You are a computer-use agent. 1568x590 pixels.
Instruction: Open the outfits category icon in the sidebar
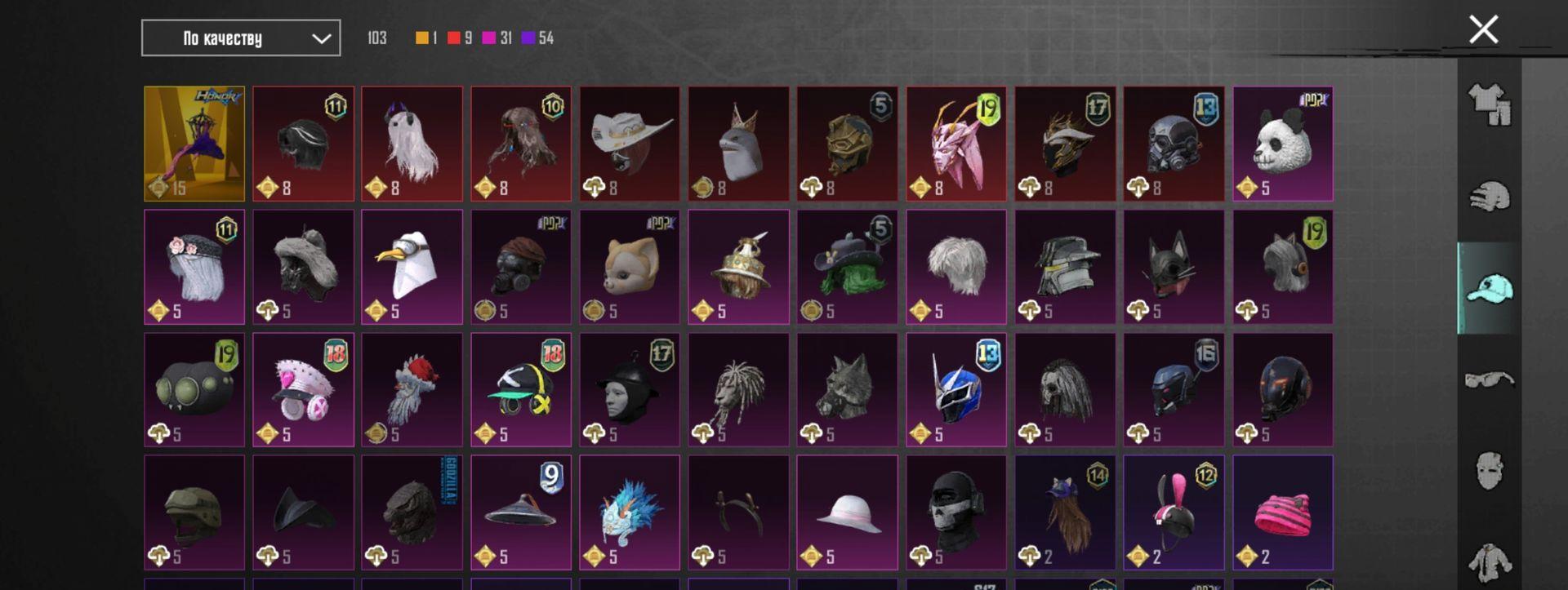pyautogui.click(x=1490, y=104)
